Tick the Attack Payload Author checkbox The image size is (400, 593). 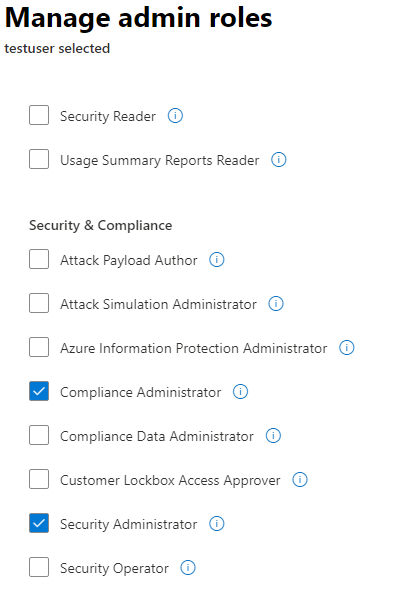point(39,259)
